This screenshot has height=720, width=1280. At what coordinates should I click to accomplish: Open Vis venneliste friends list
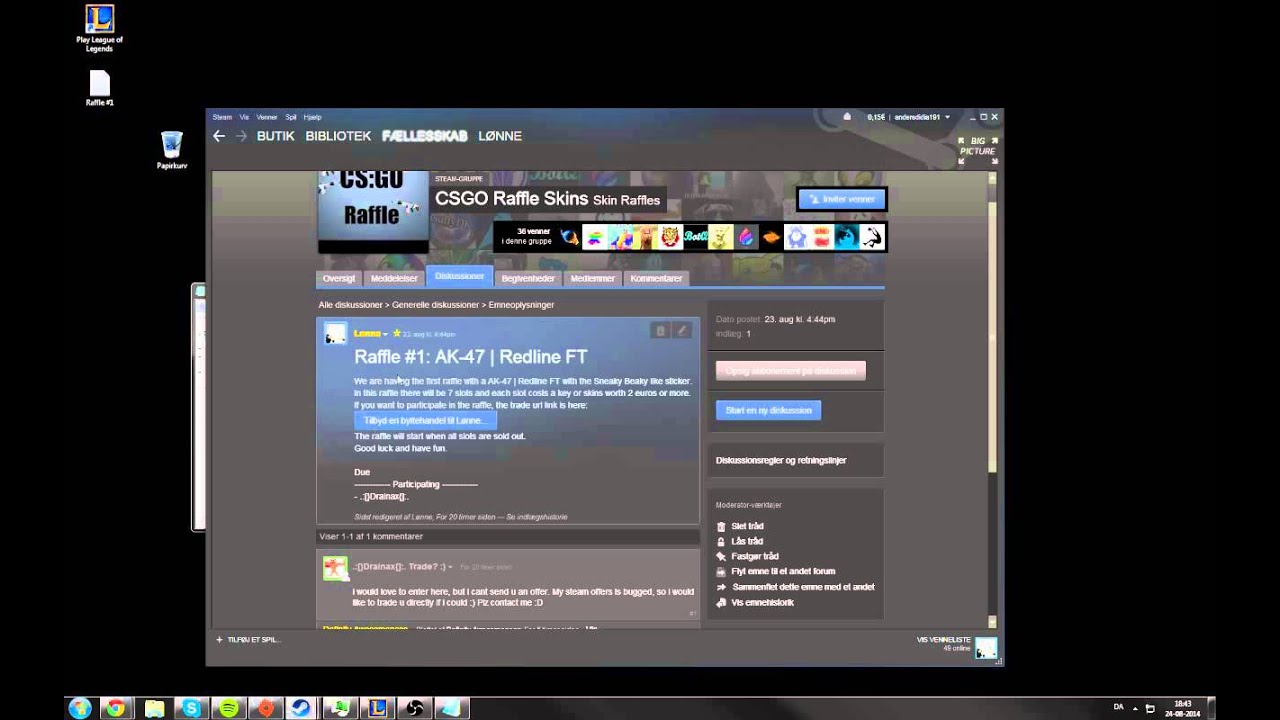coord(944,639)
